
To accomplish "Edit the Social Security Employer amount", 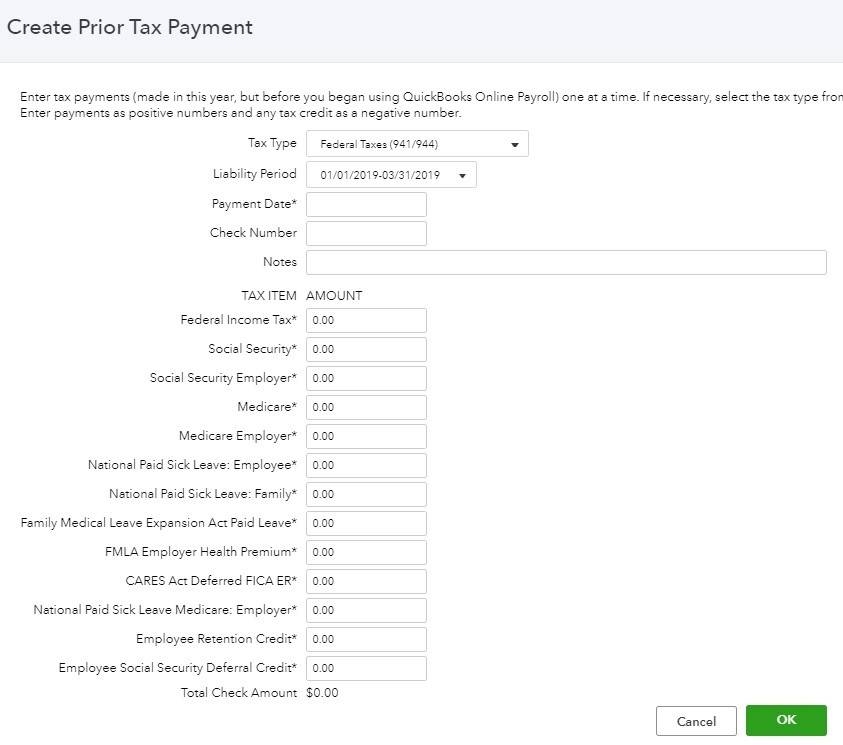I will (366, 378).
